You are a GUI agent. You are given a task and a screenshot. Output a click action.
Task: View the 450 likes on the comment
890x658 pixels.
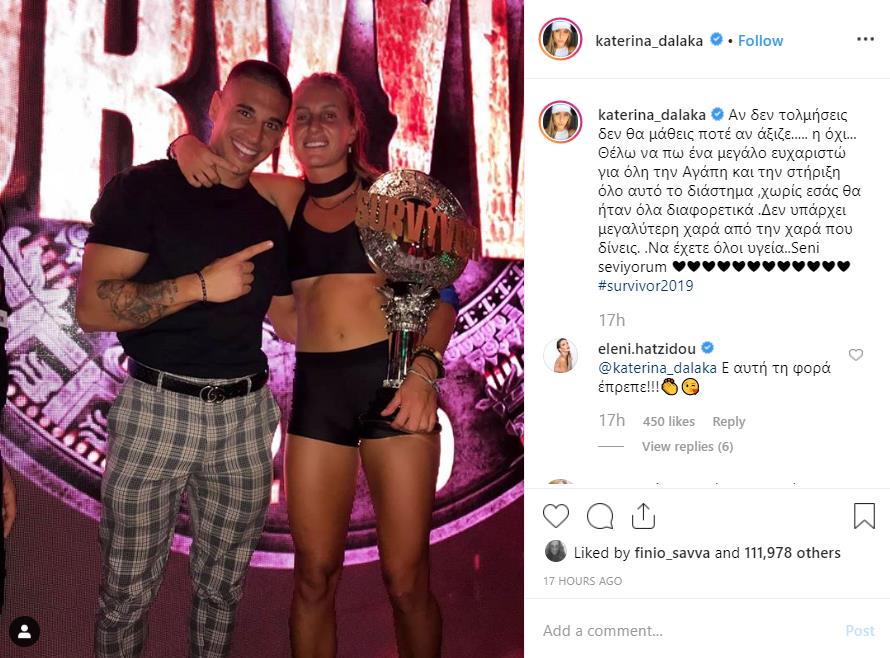tap(669, 422)
